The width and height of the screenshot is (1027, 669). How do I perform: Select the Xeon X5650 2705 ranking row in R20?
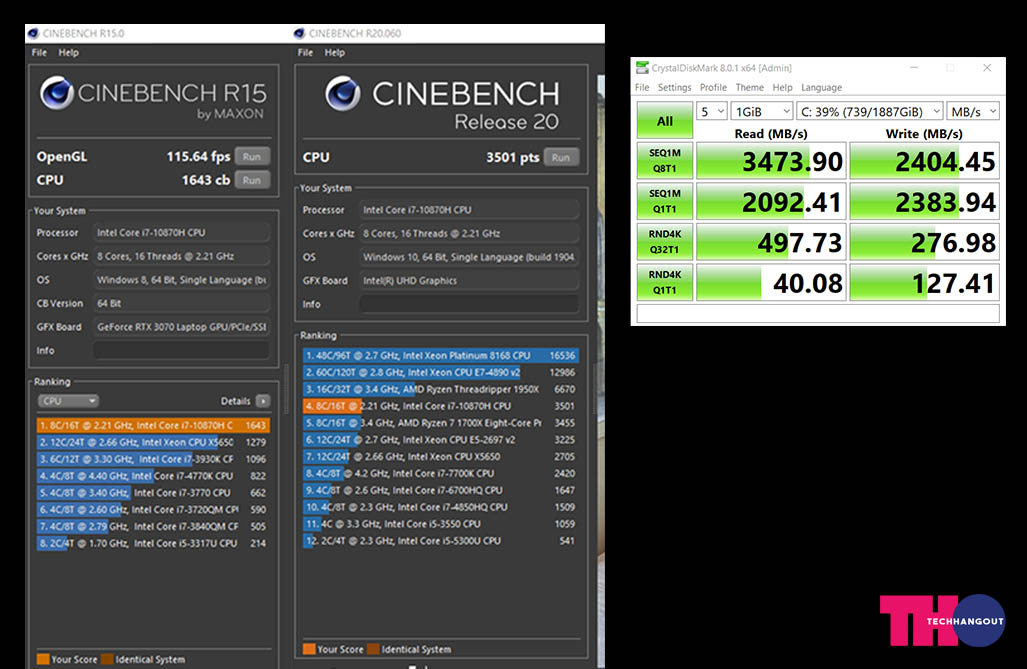(x=441, y=457)
